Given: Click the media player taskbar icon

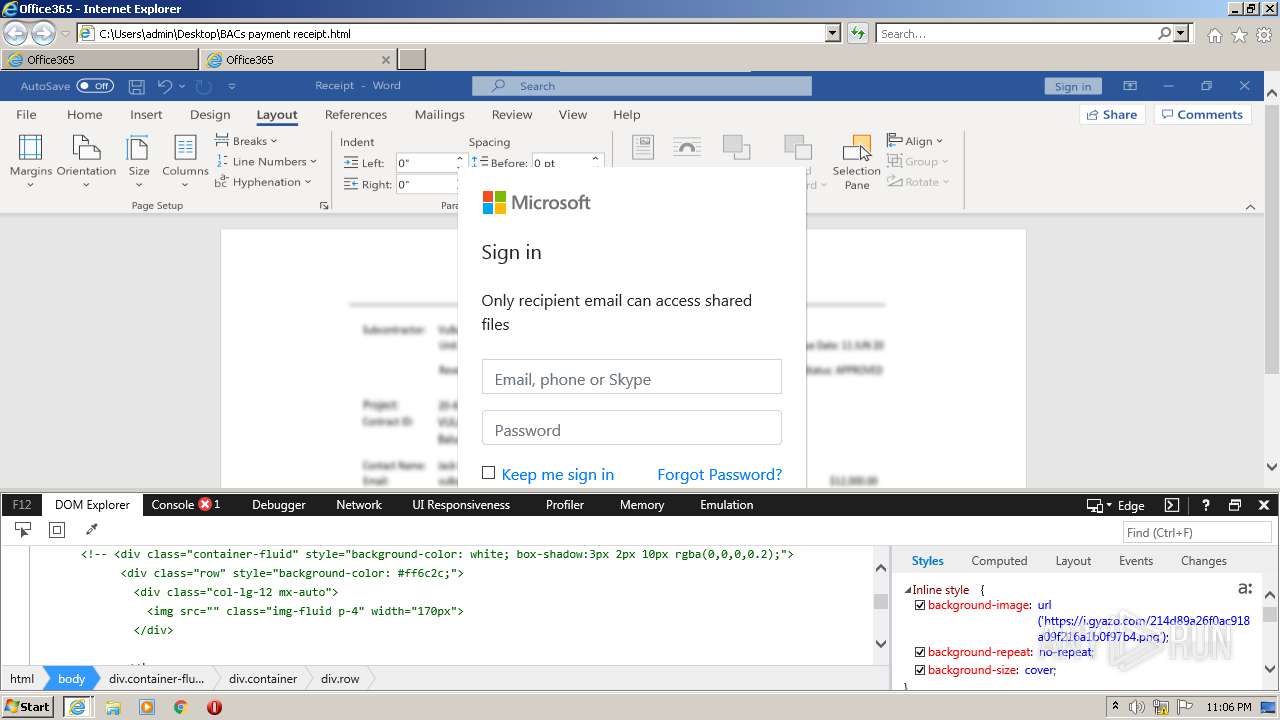Looking at the screenshot, I should tap(147, 707).
